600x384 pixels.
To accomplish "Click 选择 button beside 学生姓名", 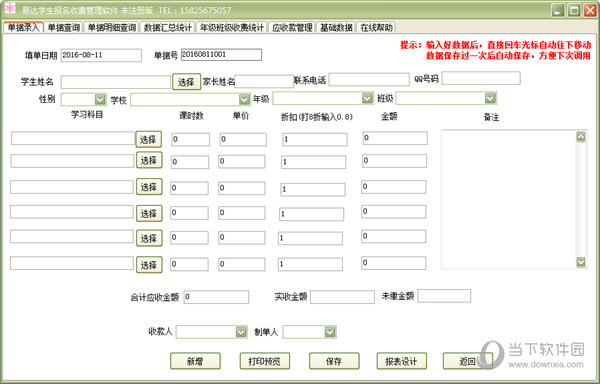I will click(x=186, y=82).
